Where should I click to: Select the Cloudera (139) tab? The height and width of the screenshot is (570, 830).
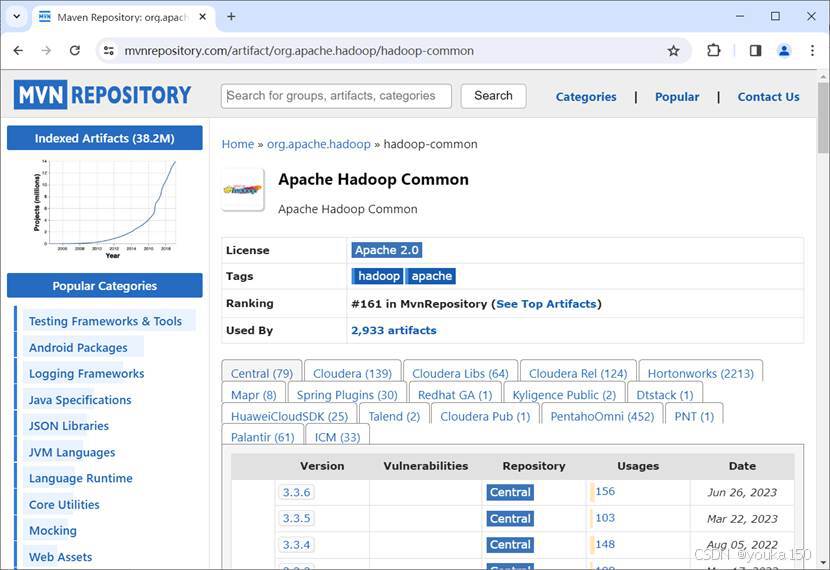coord(352,373)
